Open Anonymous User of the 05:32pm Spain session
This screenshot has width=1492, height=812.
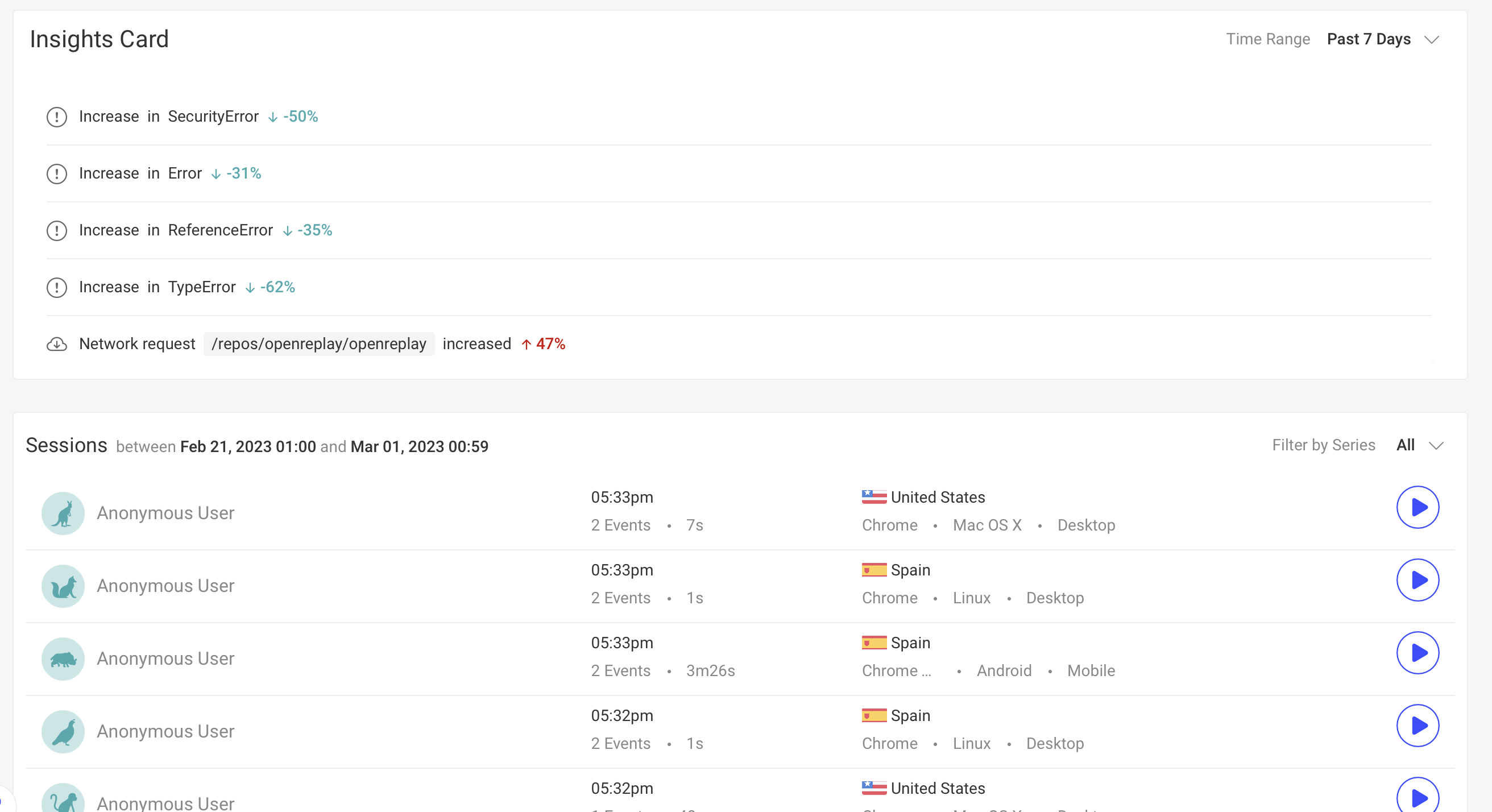coord(165,731)
